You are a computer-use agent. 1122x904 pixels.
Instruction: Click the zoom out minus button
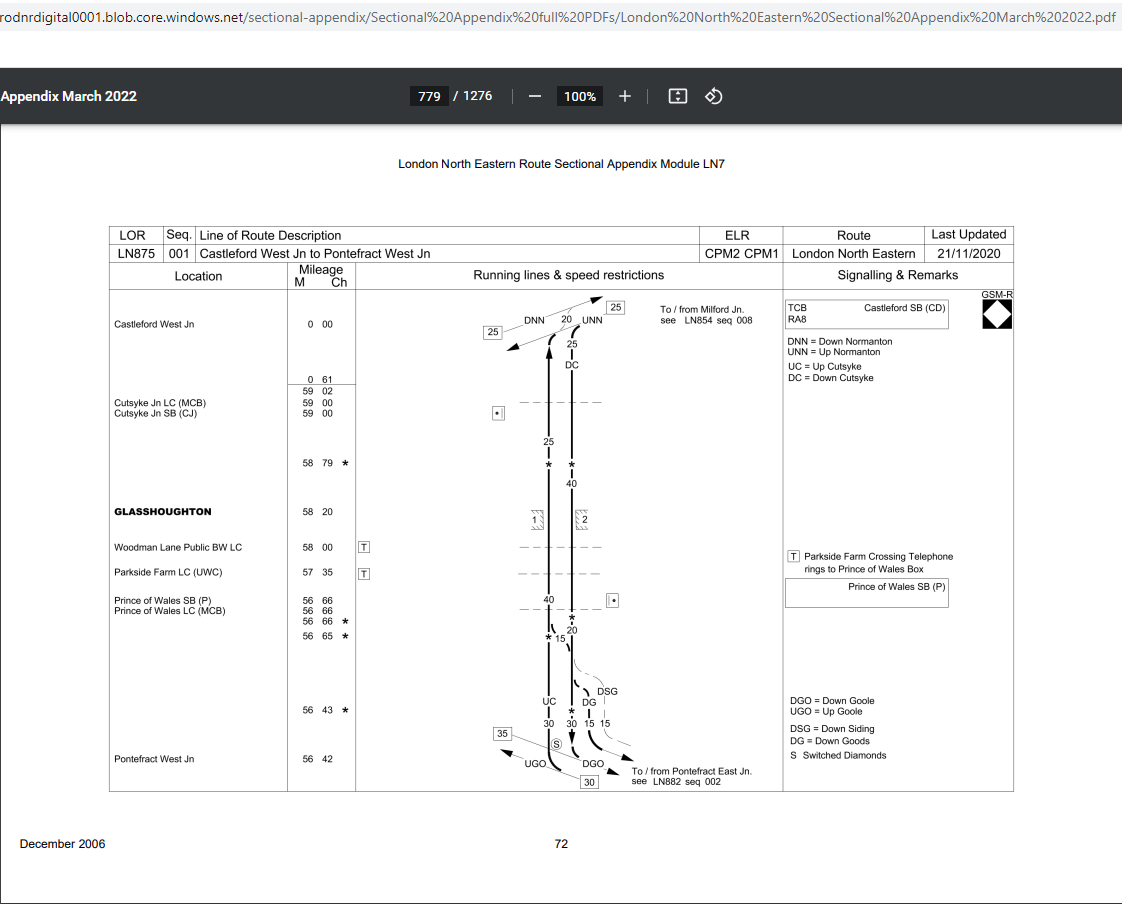tap(535, 96)
